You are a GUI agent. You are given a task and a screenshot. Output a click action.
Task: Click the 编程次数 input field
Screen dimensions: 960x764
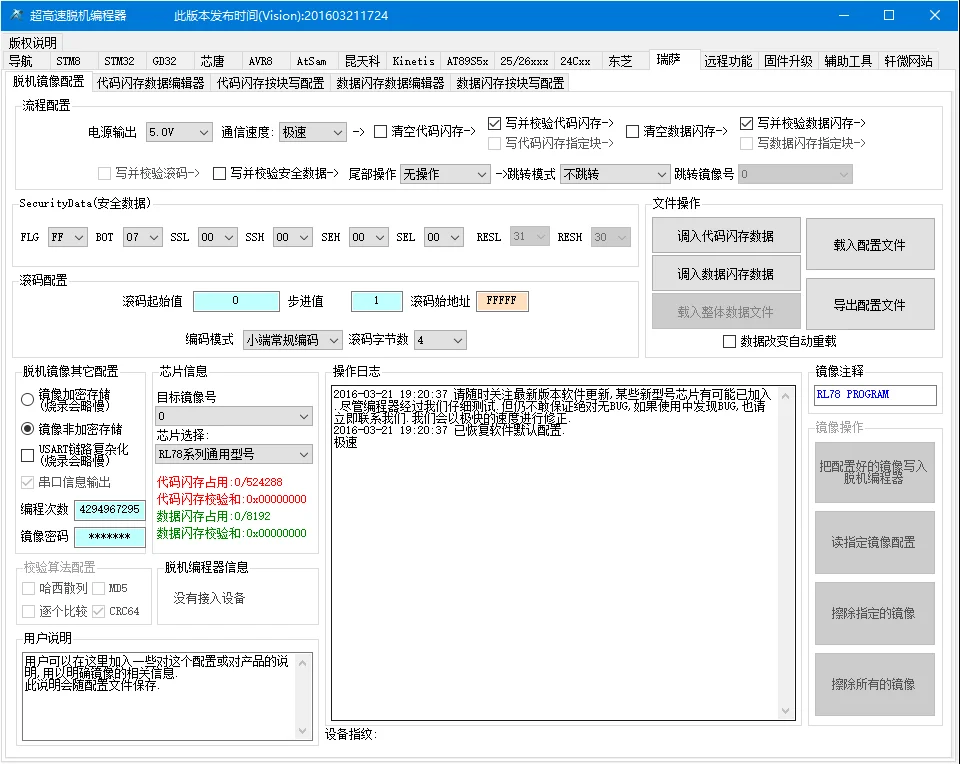click(x=110, y=509)
